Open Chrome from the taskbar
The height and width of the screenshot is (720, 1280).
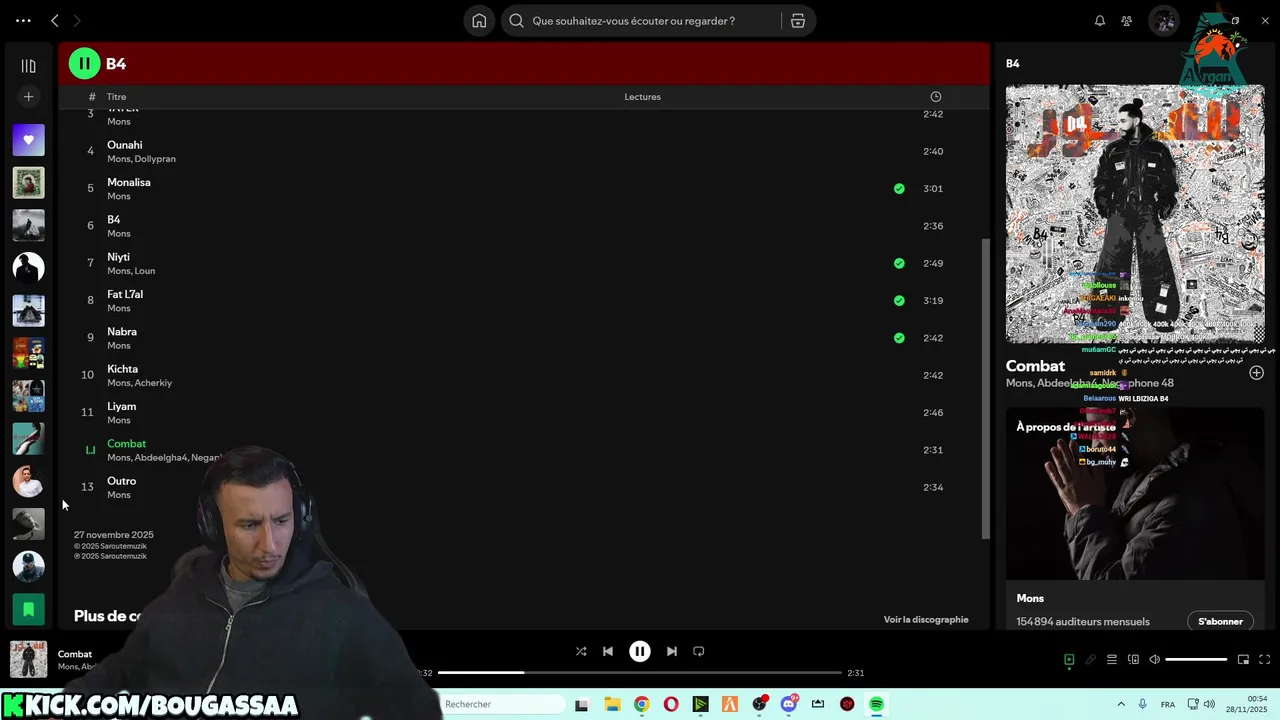(x=641, y=704)
